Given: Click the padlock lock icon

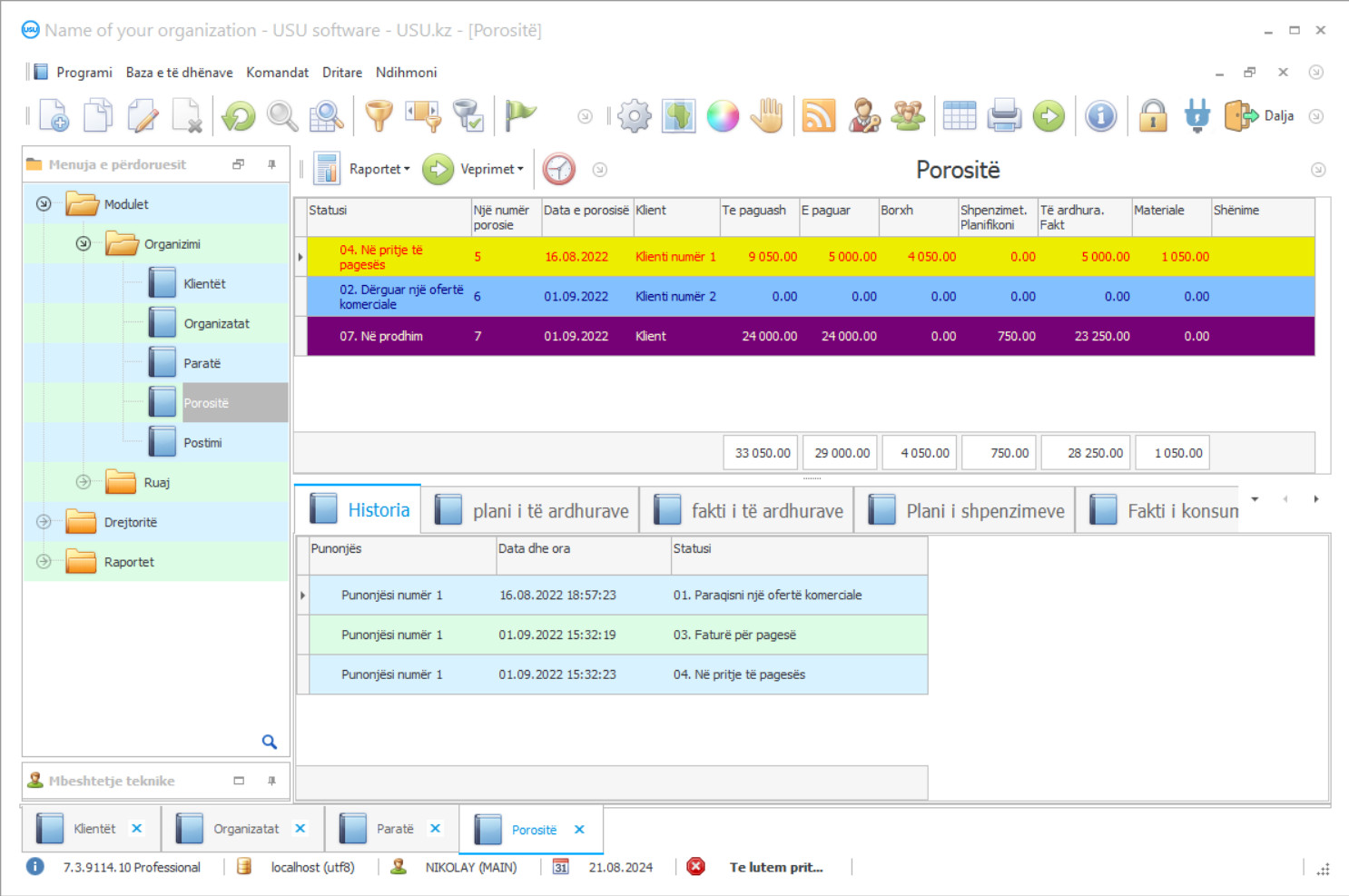Looking at the screenshot, I should 1153,116.
